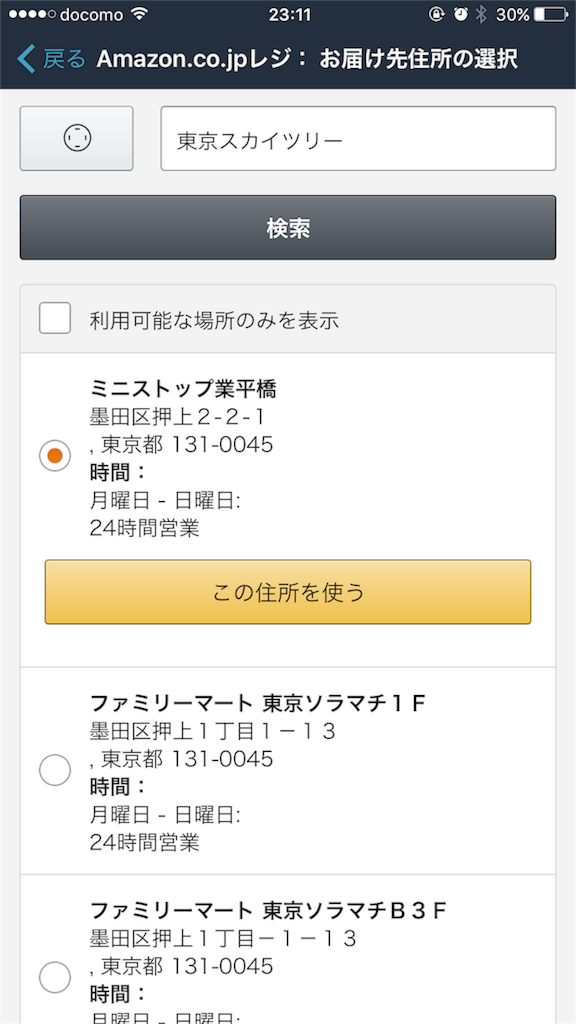Viewport: 576px width, 1024px height.
Task: Tap the ファミリーマート 東京ソラマチＢ３Ｆ store name
Action: 268,910
